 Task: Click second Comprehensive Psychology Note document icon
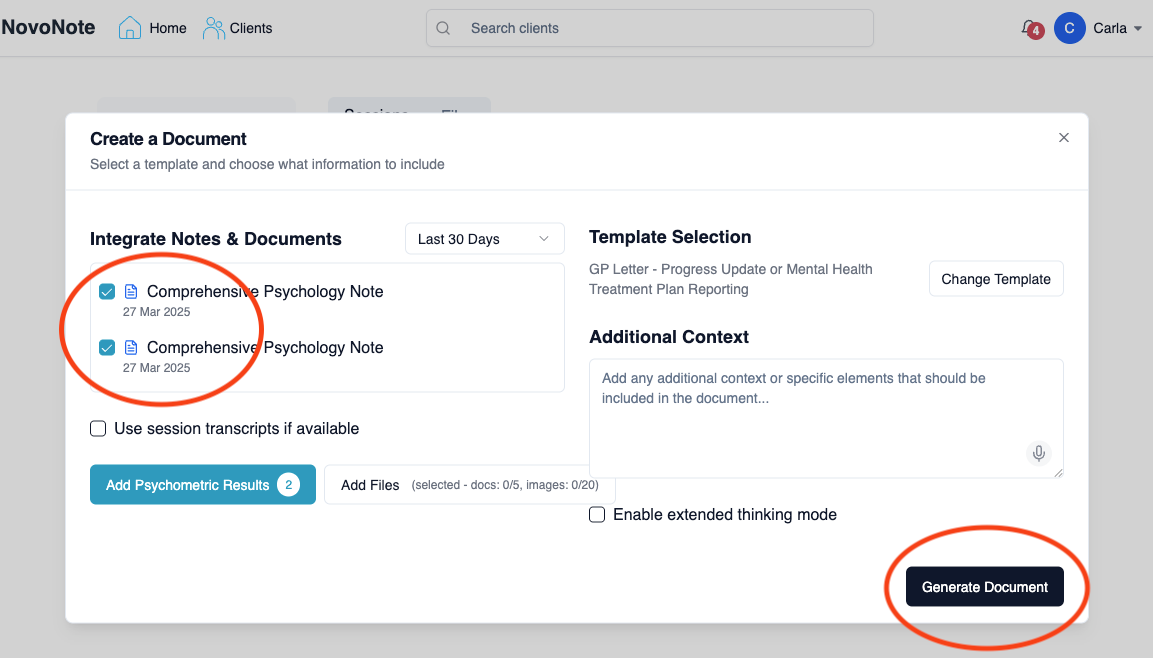coord(131,347)
